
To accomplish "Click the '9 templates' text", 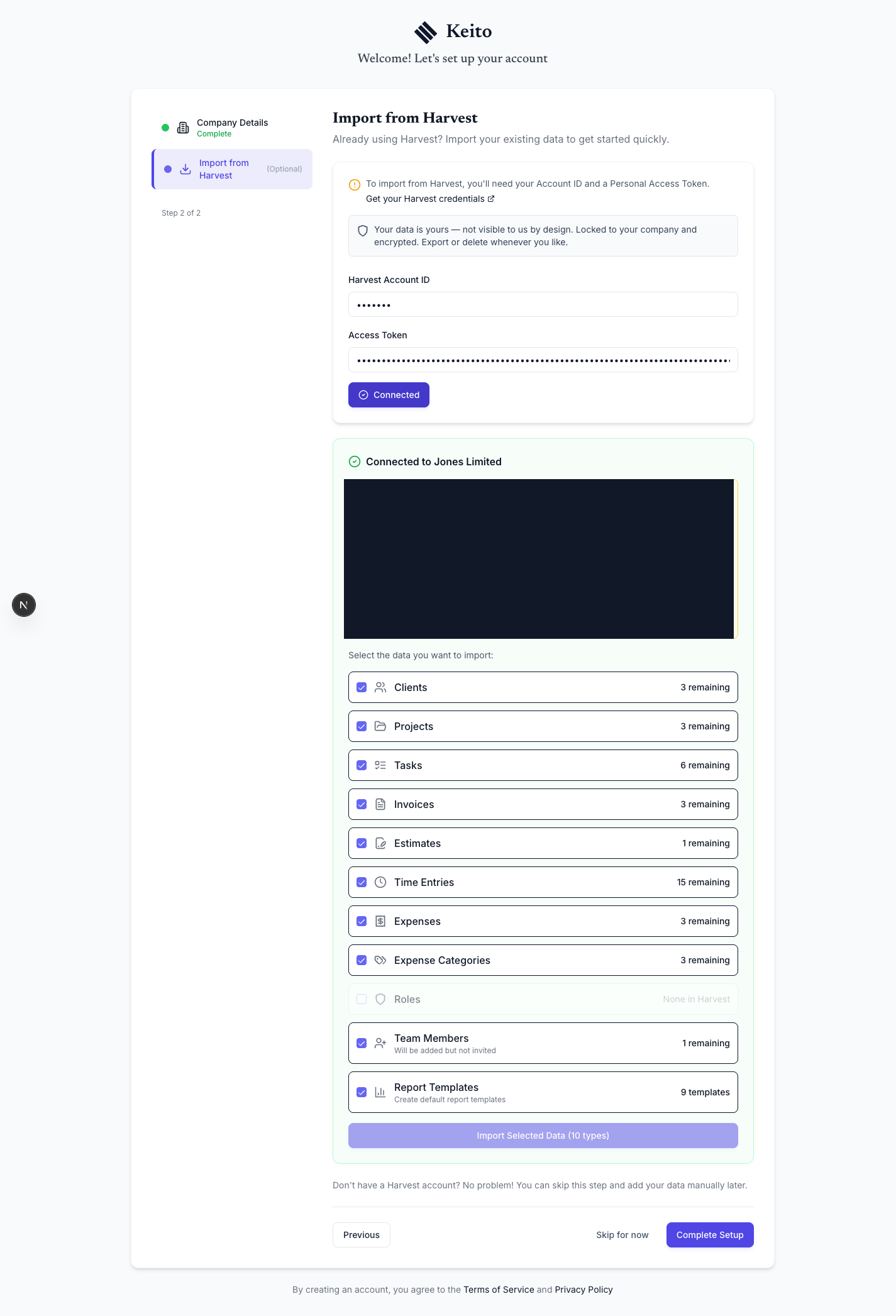I will point(705,1092).
